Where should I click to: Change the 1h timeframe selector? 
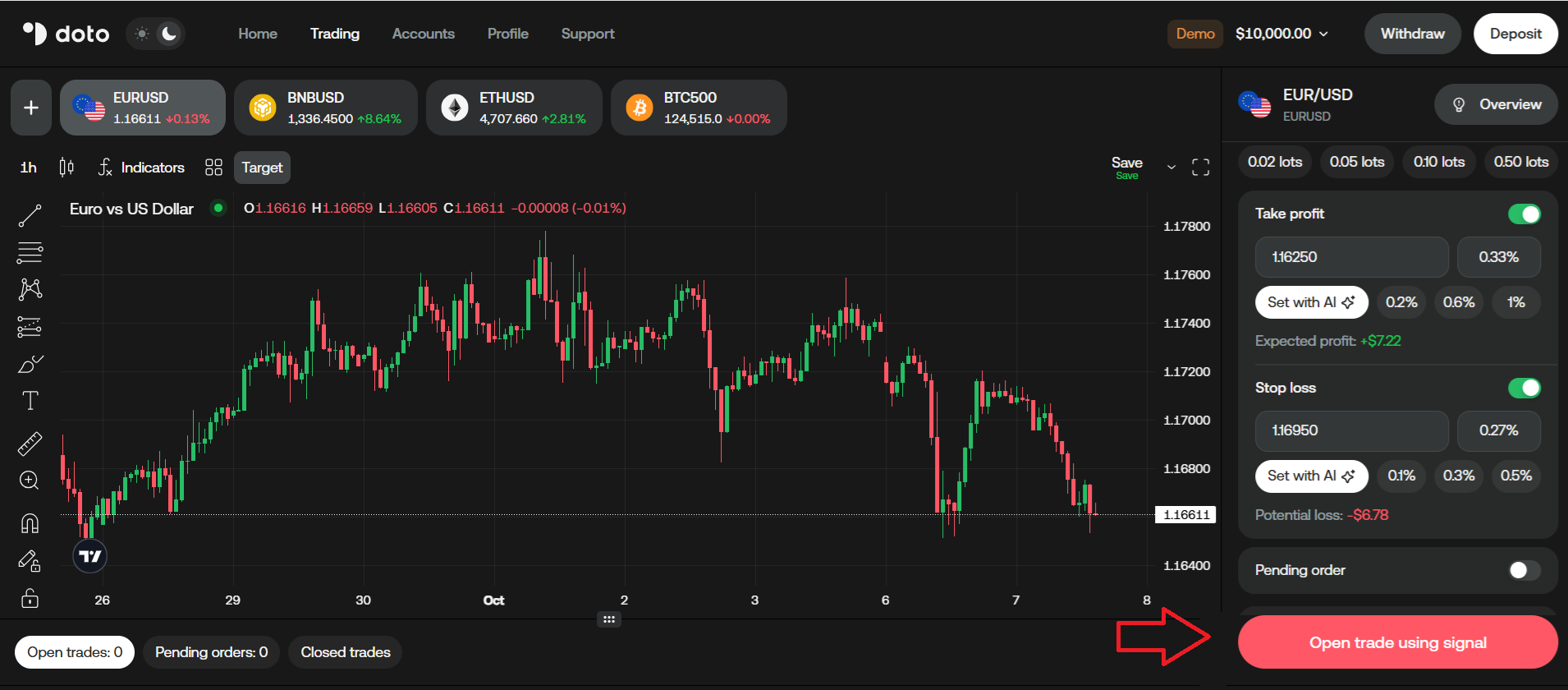click(x=29, y=168)
